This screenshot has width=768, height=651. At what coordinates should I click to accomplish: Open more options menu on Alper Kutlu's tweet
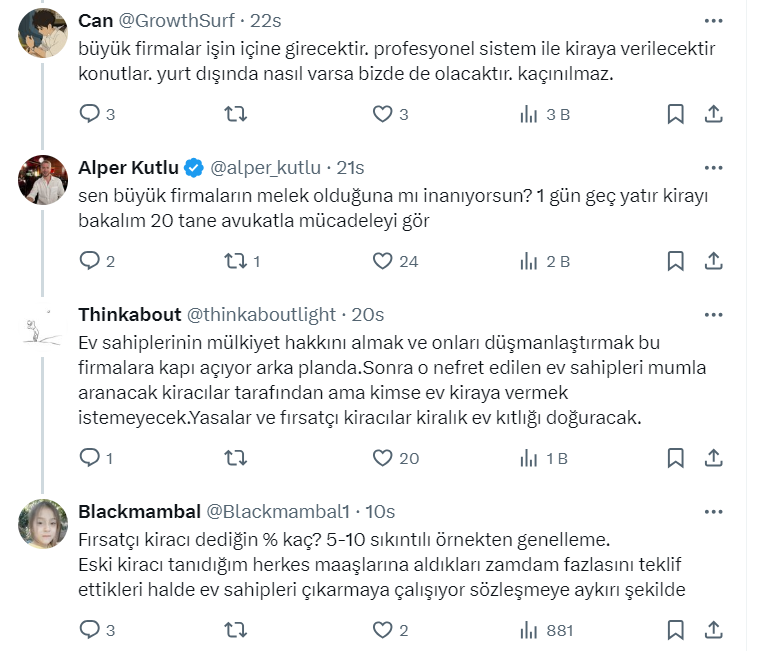pyautogui.click(x=713, y=168)
